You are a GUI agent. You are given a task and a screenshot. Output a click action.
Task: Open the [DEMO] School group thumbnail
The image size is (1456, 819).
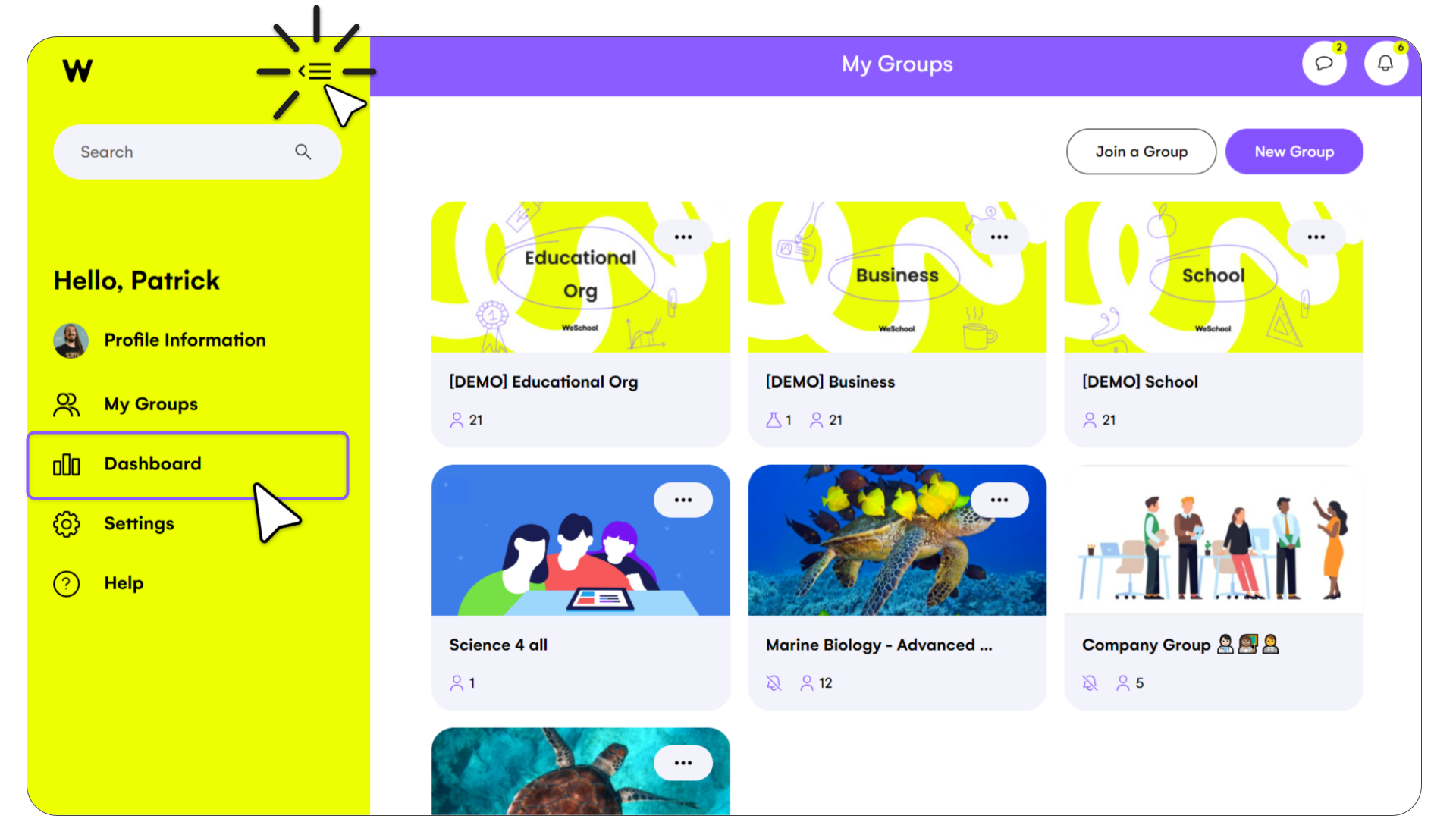(x=1213, y=277)
